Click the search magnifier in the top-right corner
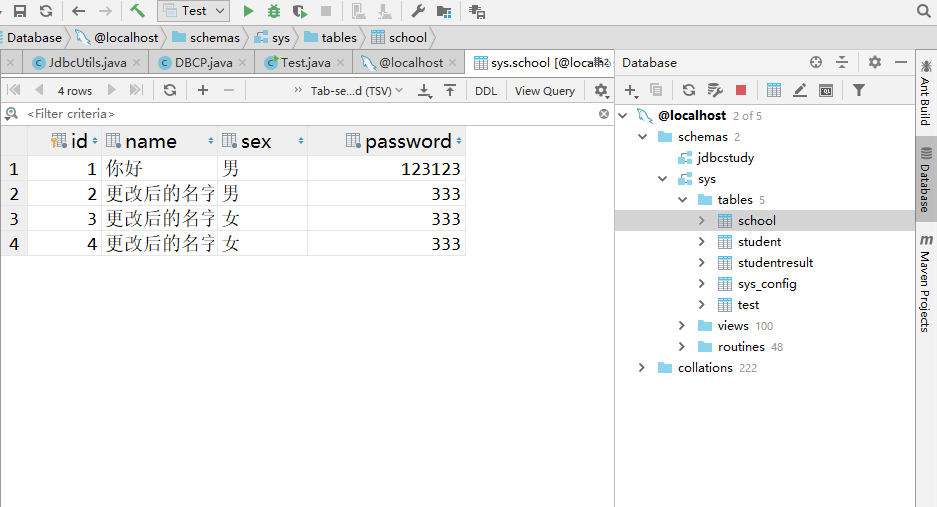937x507 pixels. coord(924,11)
